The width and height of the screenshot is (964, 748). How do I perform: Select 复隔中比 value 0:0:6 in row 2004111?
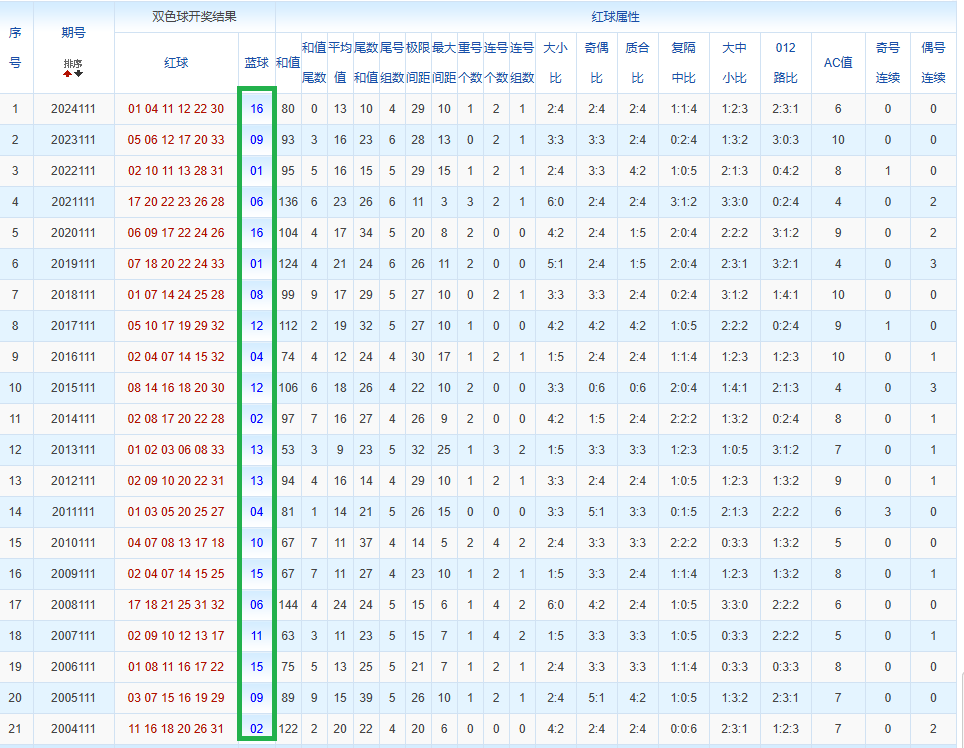(684, 729)
